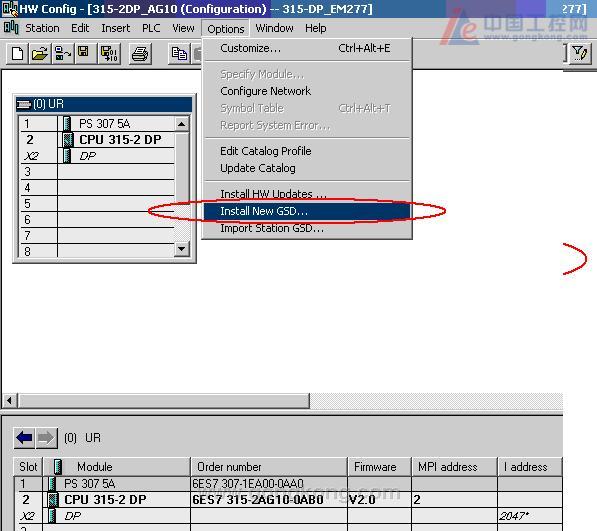This screenshot has height=531, width=597.
Task: Click the Copy toolbar icon
Action: tap(179, 54)
